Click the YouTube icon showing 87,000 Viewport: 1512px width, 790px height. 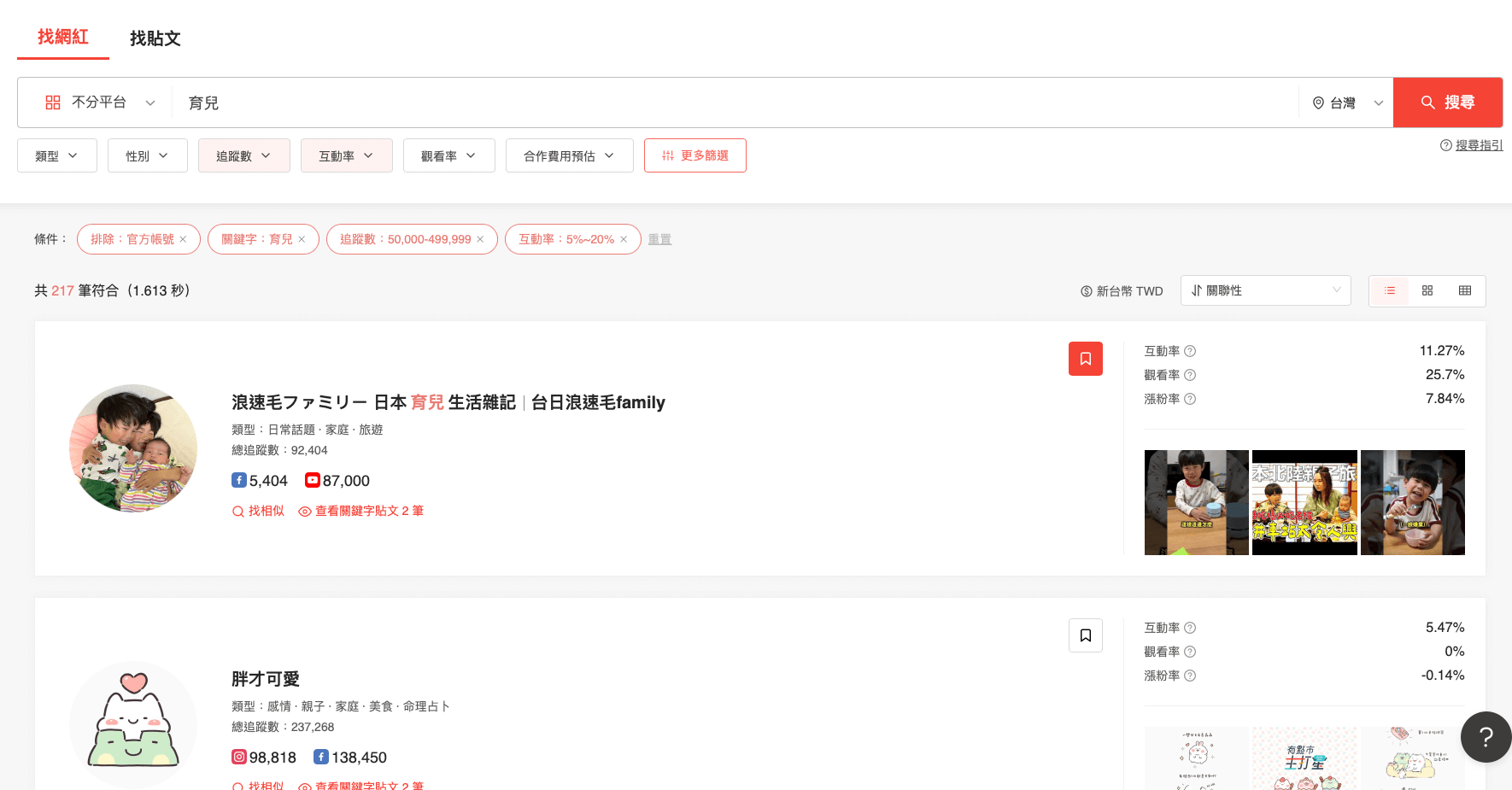pyautogui.click(x=313, y=480)
